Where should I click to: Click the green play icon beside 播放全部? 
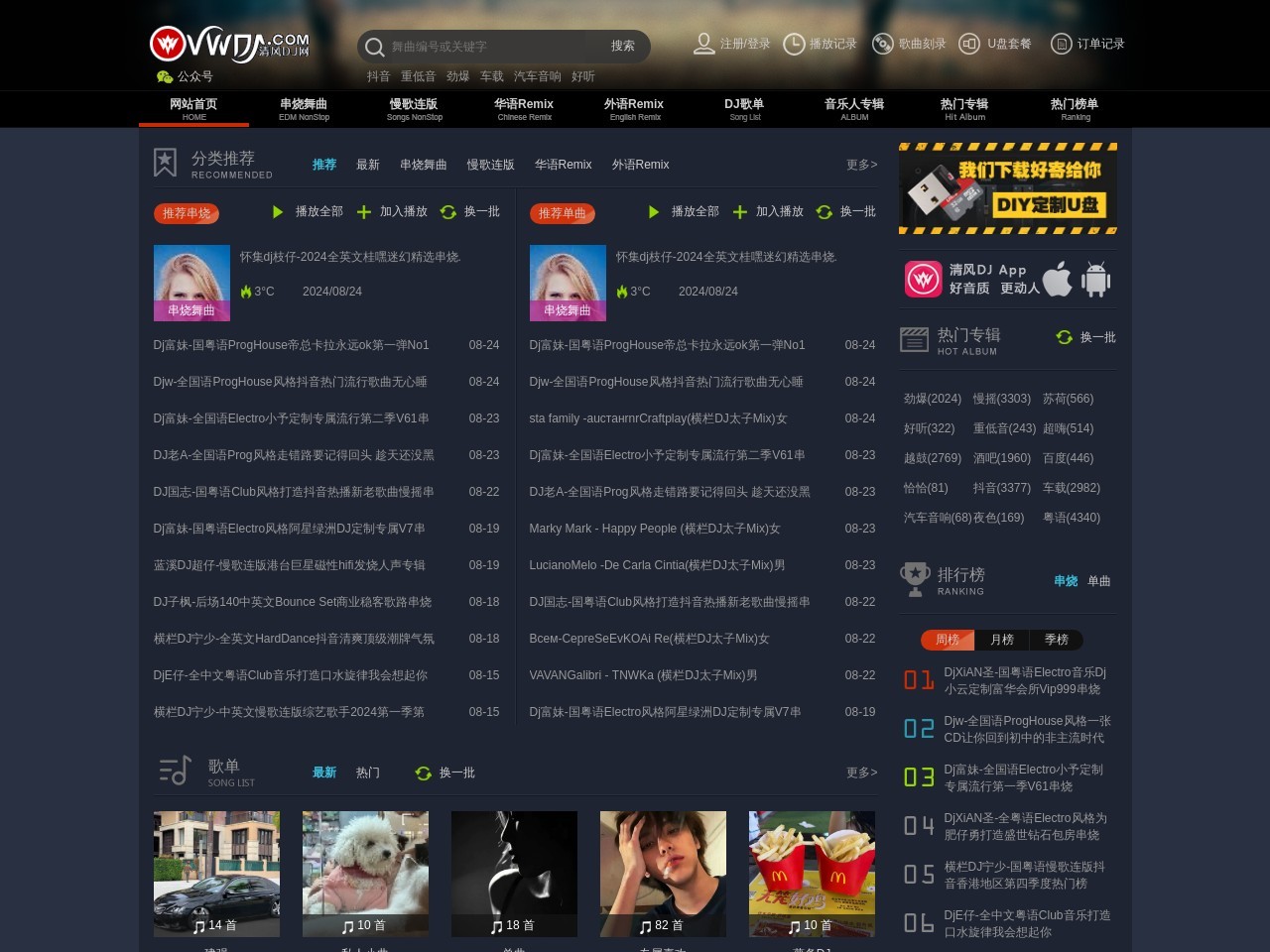pos(278,211)
